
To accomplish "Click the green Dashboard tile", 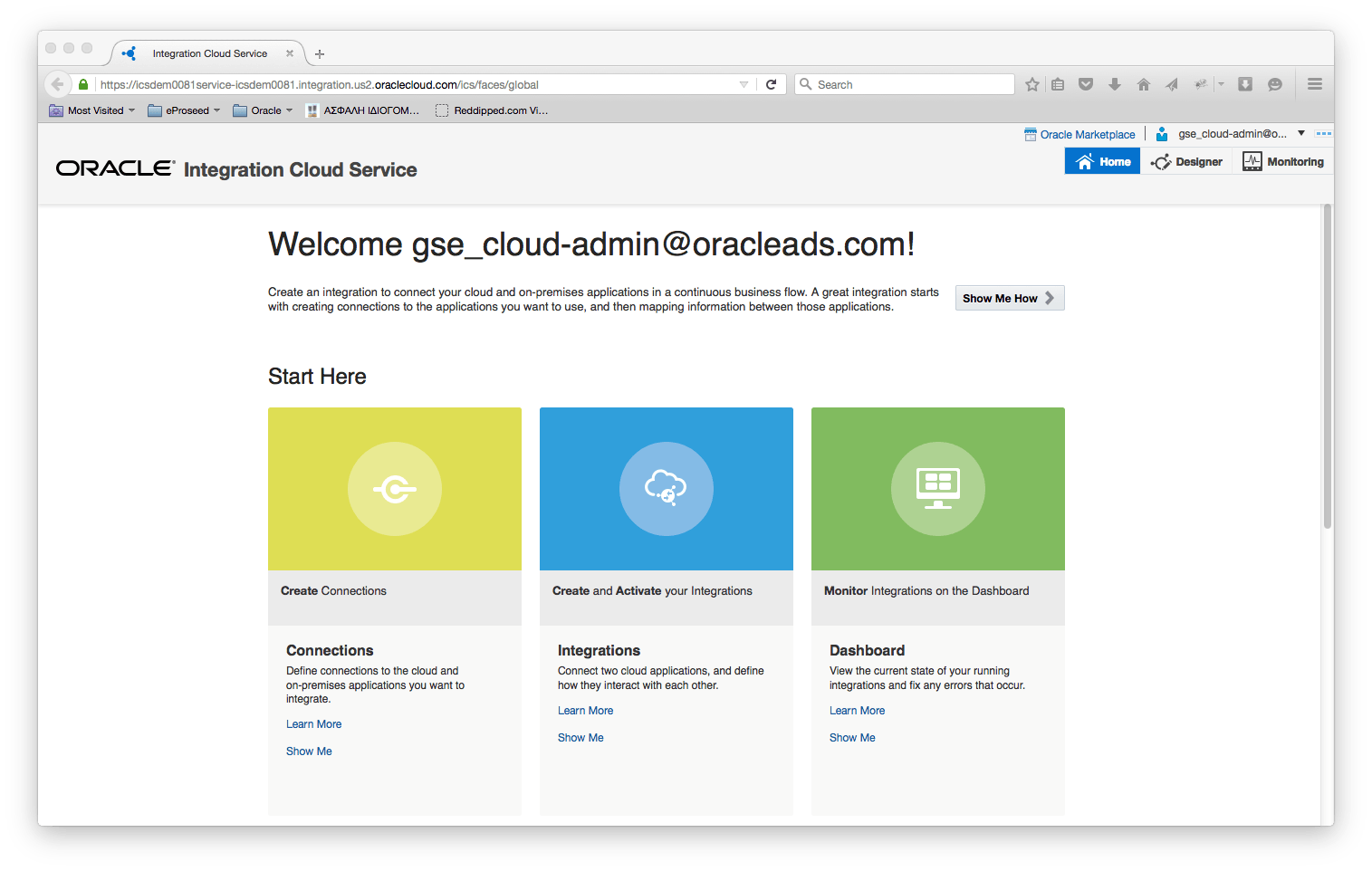I will coord(938,489).
